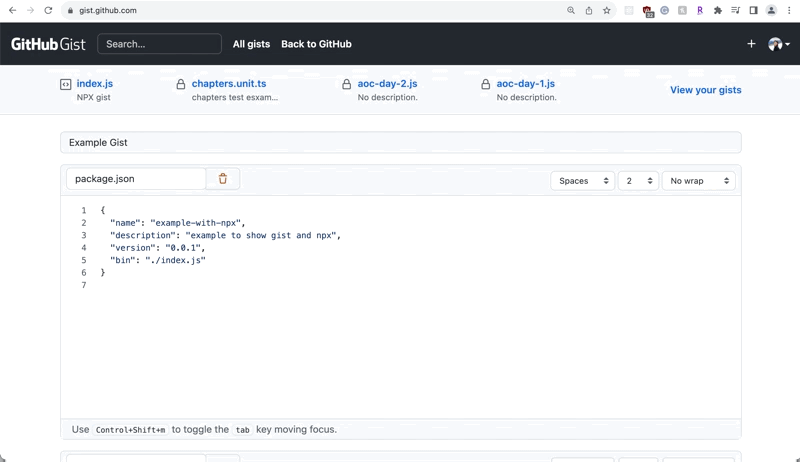
Task: Open the user avatar menu
Action: point(778,44)
